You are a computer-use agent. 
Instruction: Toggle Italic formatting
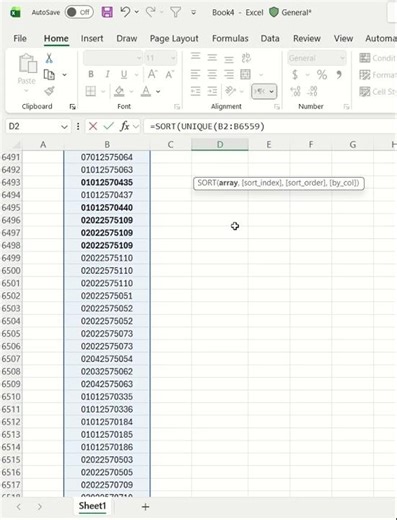(x=107, y=74)
